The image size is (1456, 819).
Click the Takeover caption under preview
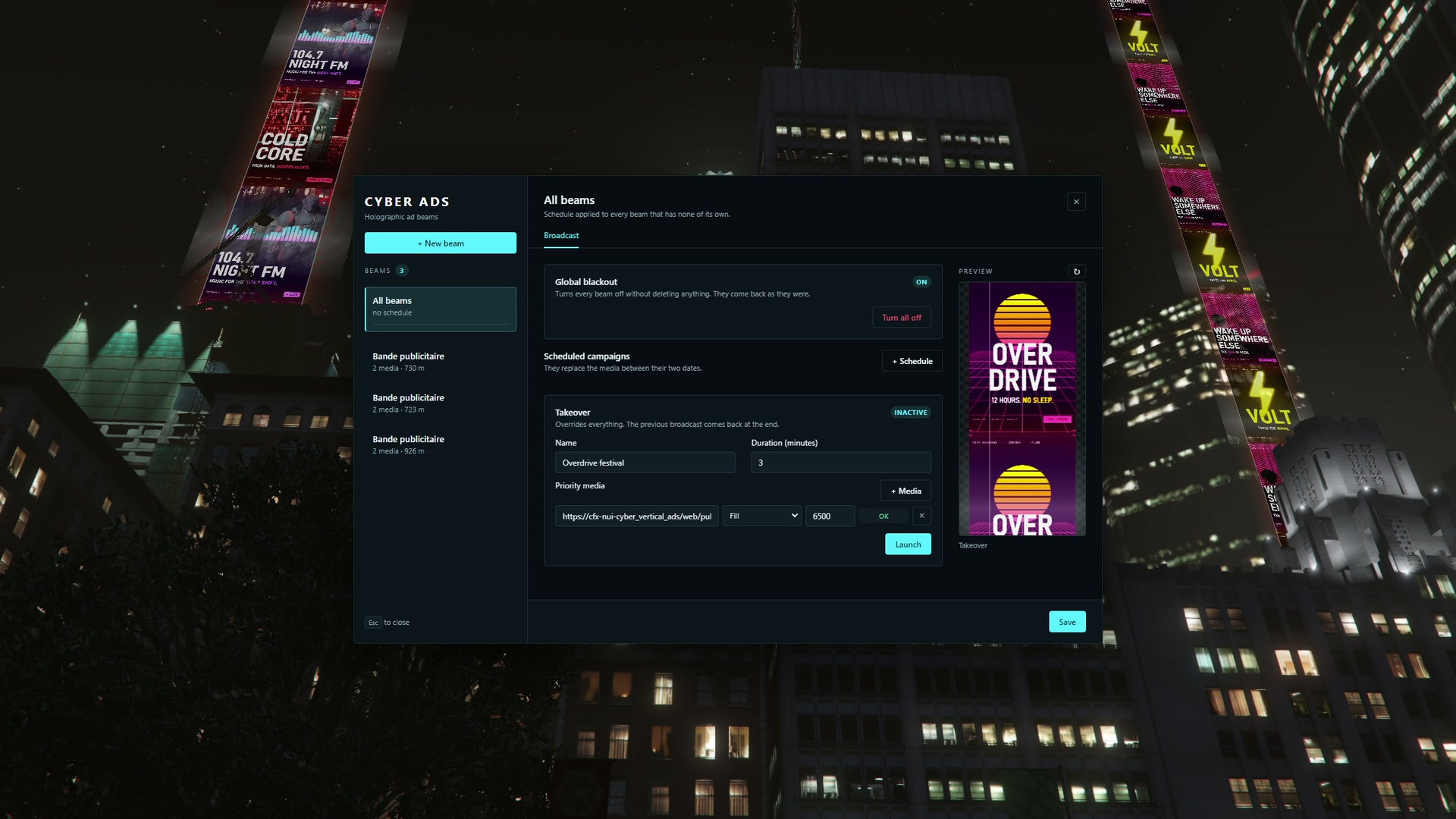[x=972, y=545]
